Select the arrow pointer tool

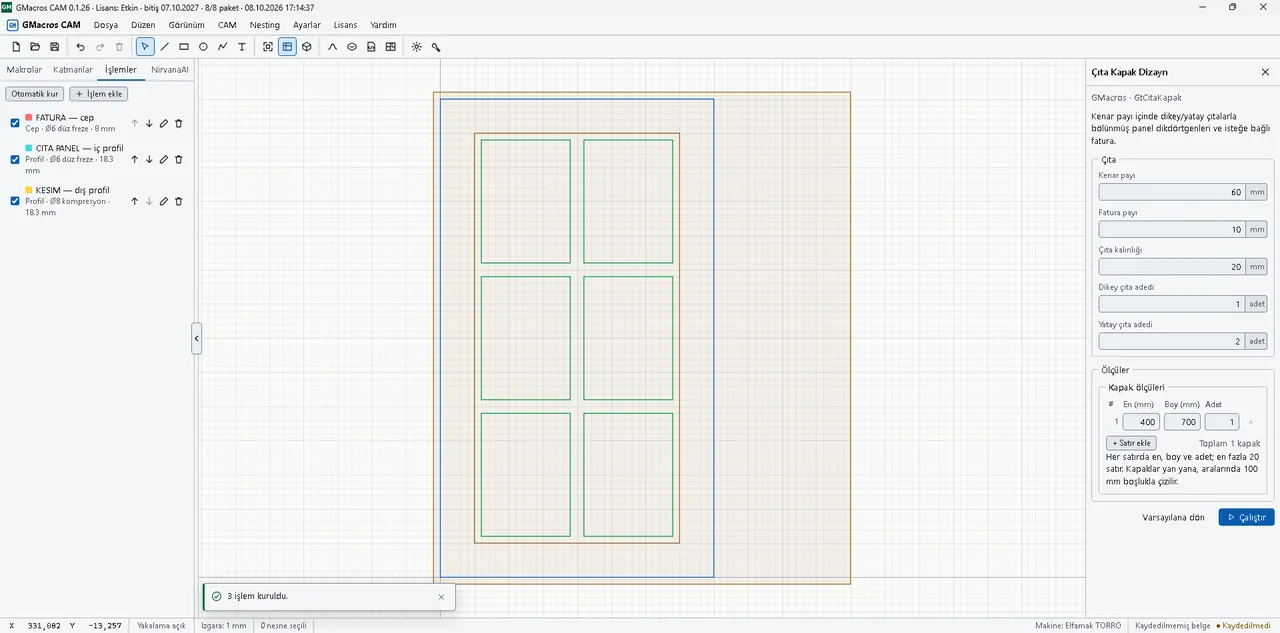(x=145, y=47)
